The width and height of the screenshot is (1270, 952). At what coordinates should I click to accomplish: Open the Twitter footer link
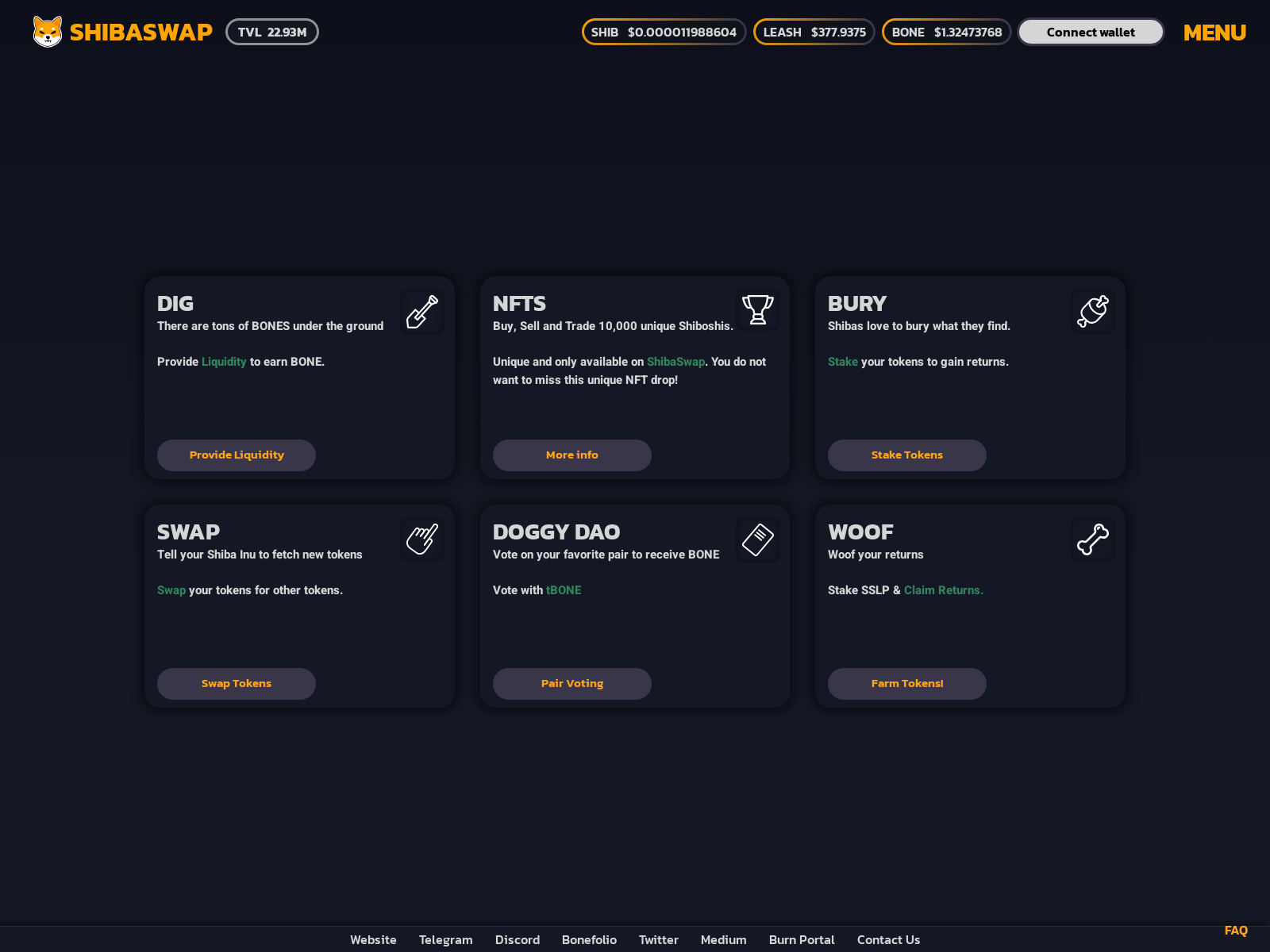point(659,940)
